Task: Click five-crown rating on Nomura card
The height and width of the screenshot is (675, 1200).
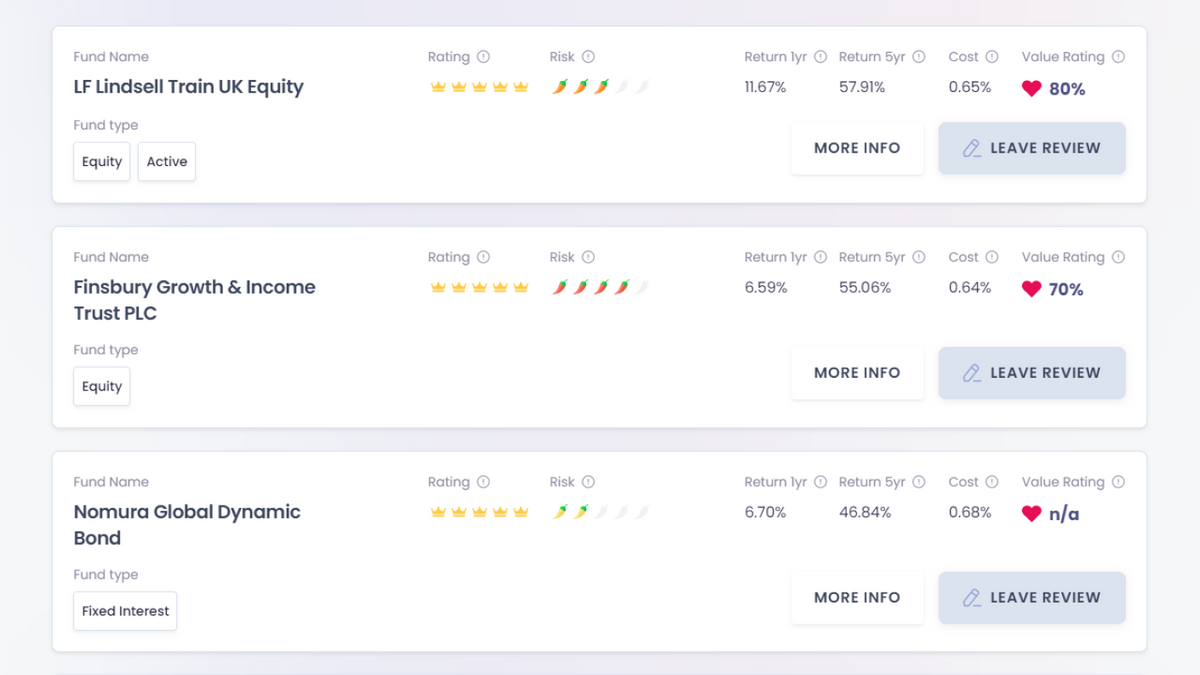Action: tap(479, 513)
